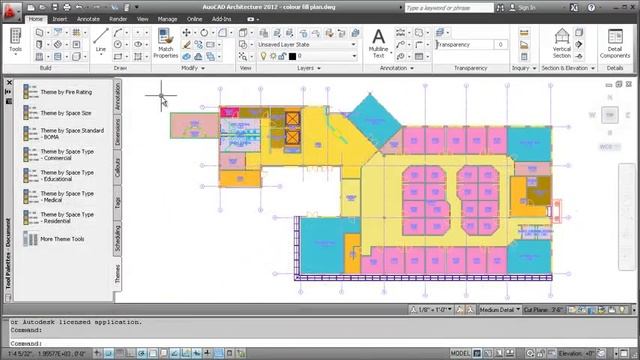Click the Vertical Section tool

tap(562, 43)
